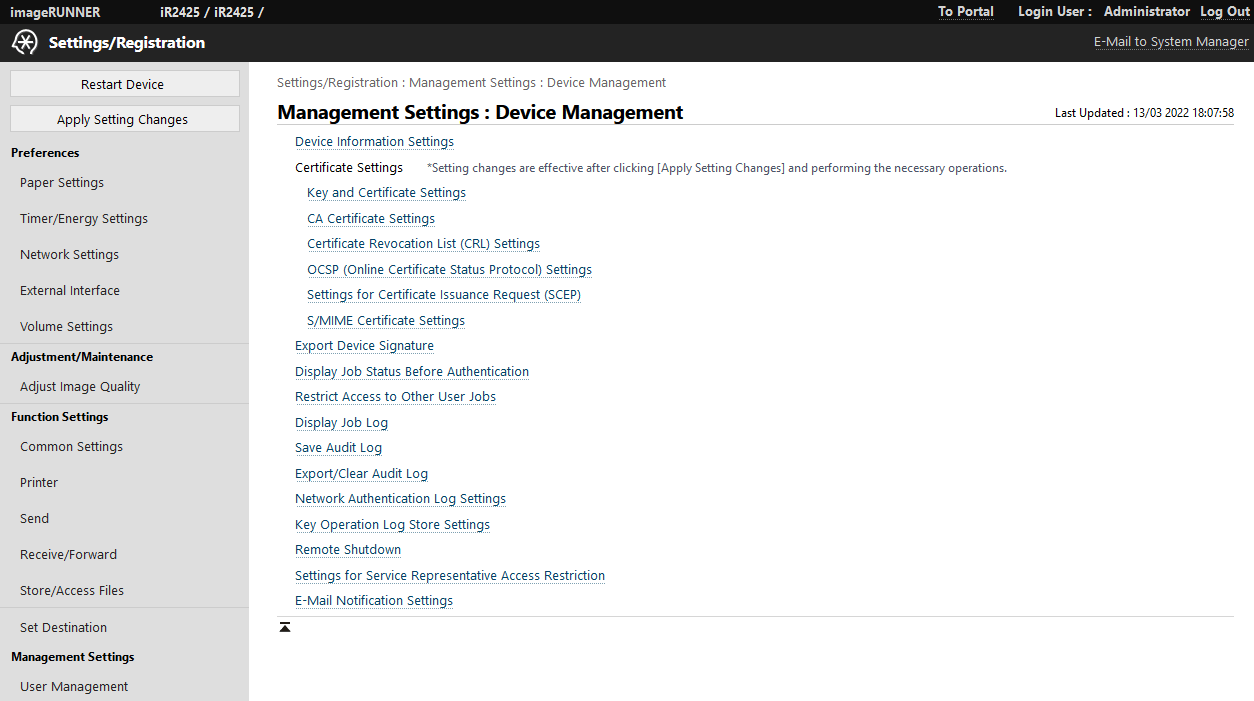Click the Settings/Registration logo icon

(x=25, y=43)
